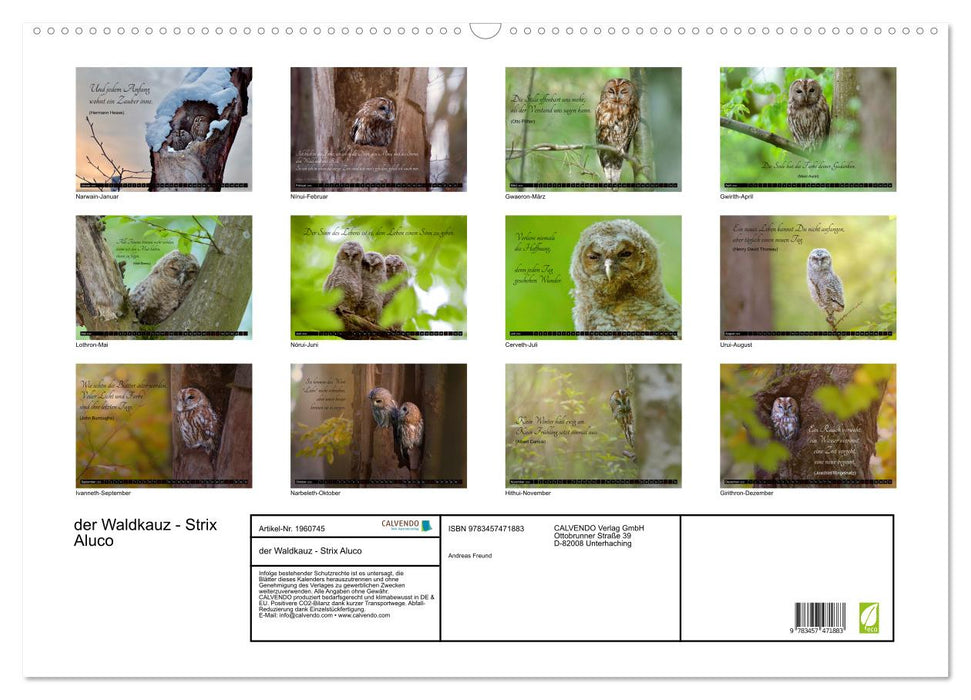This screenshot has width=971, height=700.
Task: Click the green leaf eco icon
Action: click(868, 616)
